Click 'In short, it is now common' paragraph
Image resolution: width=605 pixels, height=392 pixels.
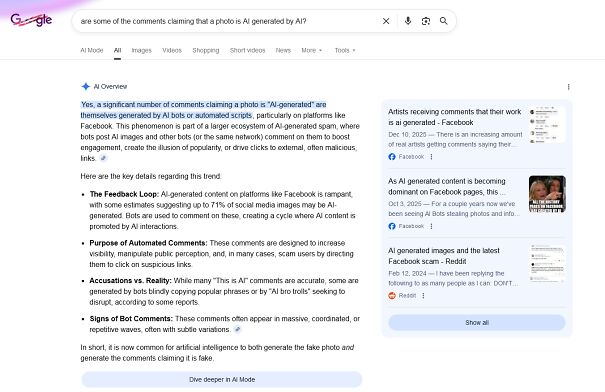coord(217,353)
